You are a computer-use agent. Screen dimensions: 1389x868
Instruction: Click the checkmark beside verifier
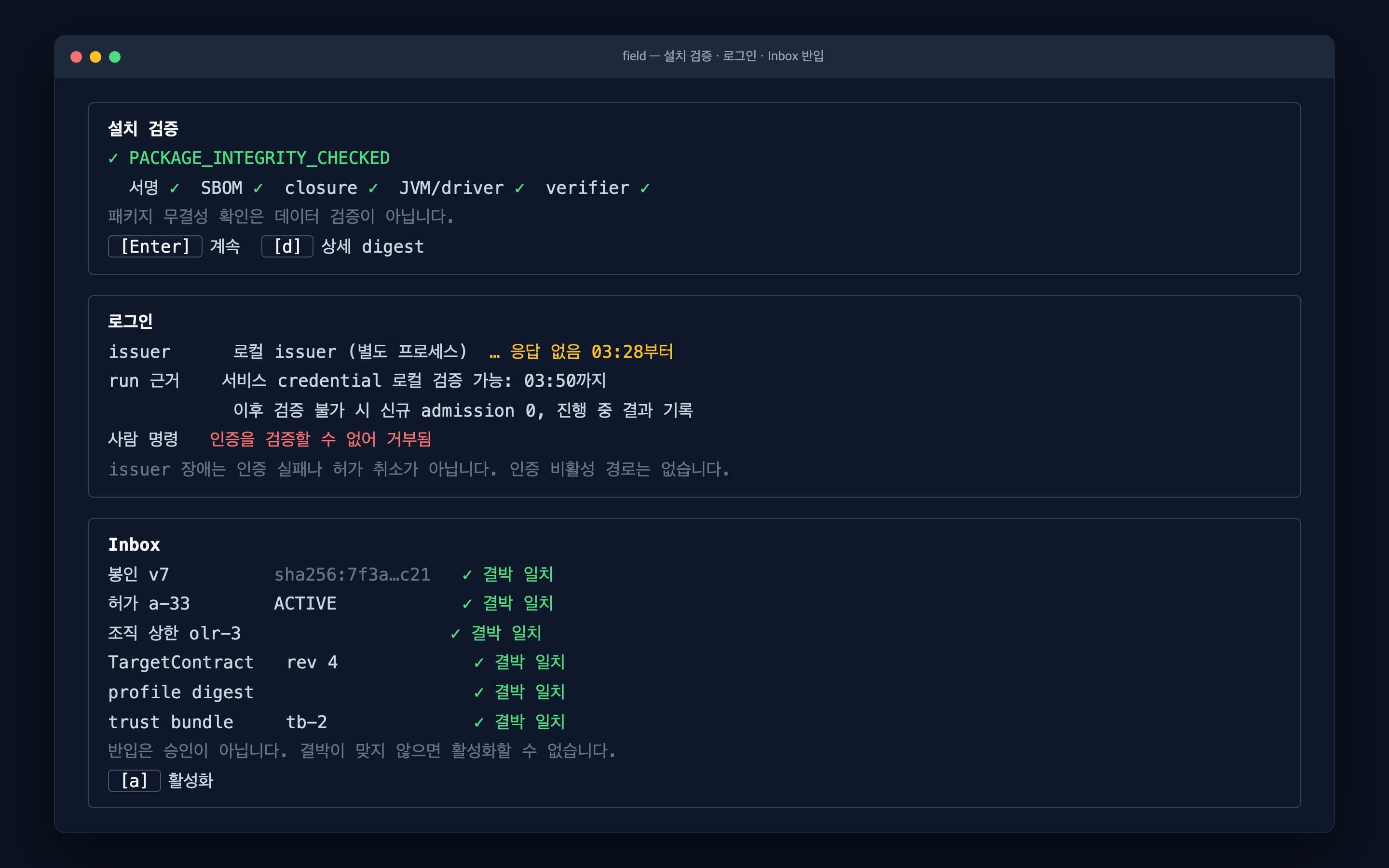(644, 188)
